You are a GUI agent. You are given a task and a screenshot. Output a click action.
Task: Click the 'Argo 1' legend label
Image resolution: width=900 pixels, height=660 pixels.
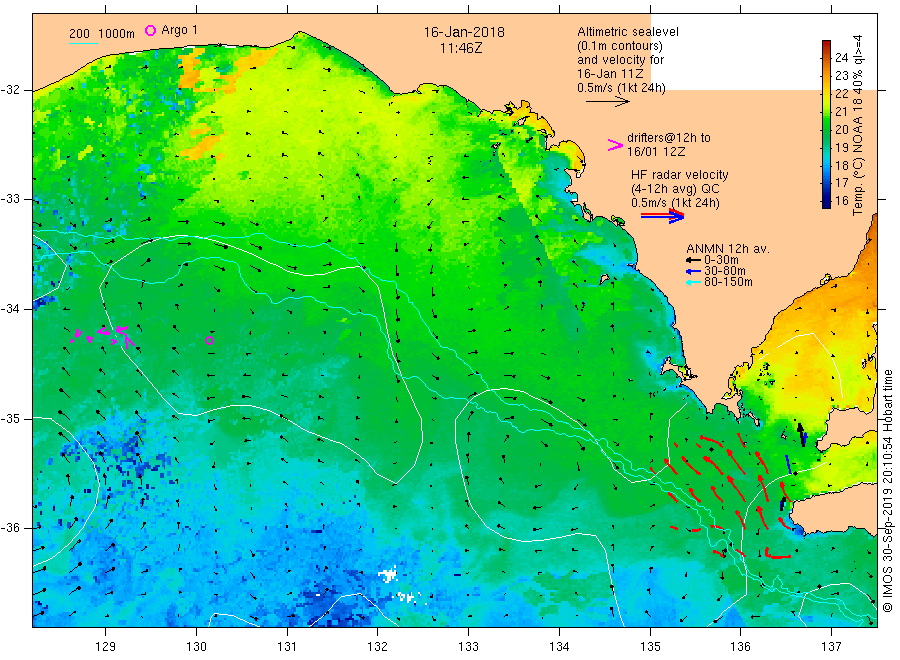pyautogui.click(x=179, y=30)
